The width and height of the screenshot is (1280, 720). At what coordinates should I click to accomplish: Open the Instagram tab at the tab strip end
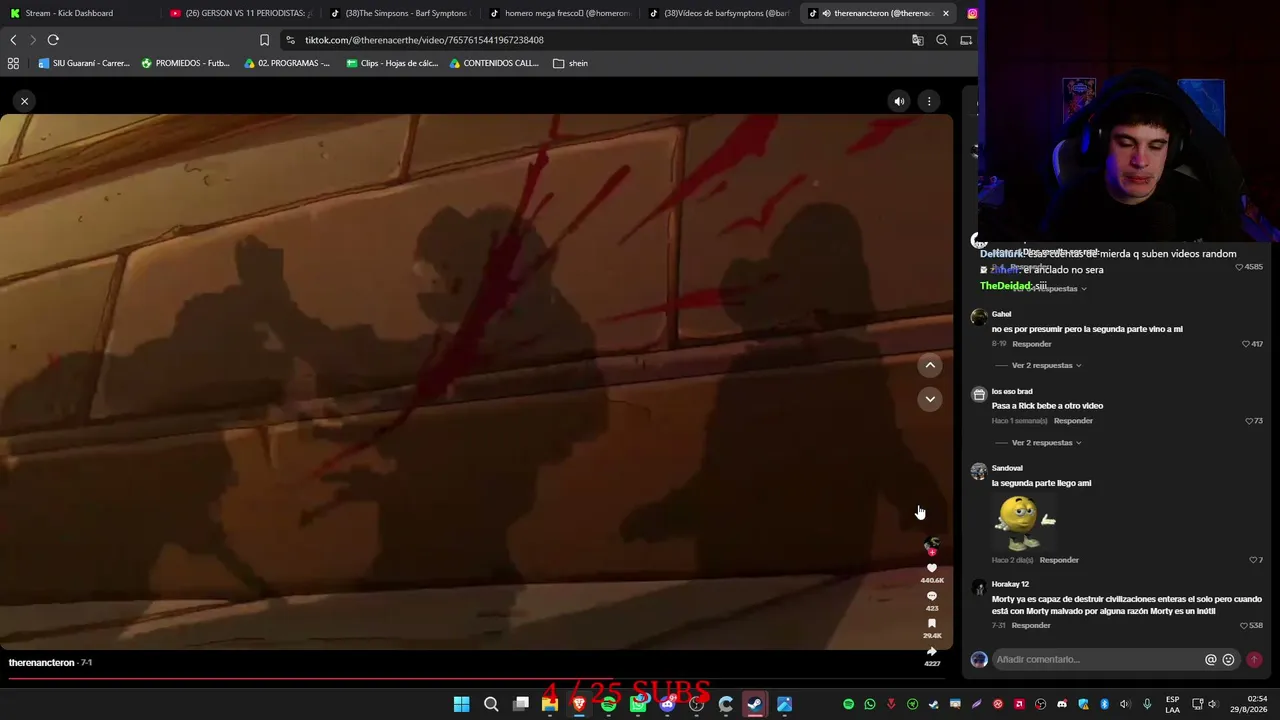[972, 13]
